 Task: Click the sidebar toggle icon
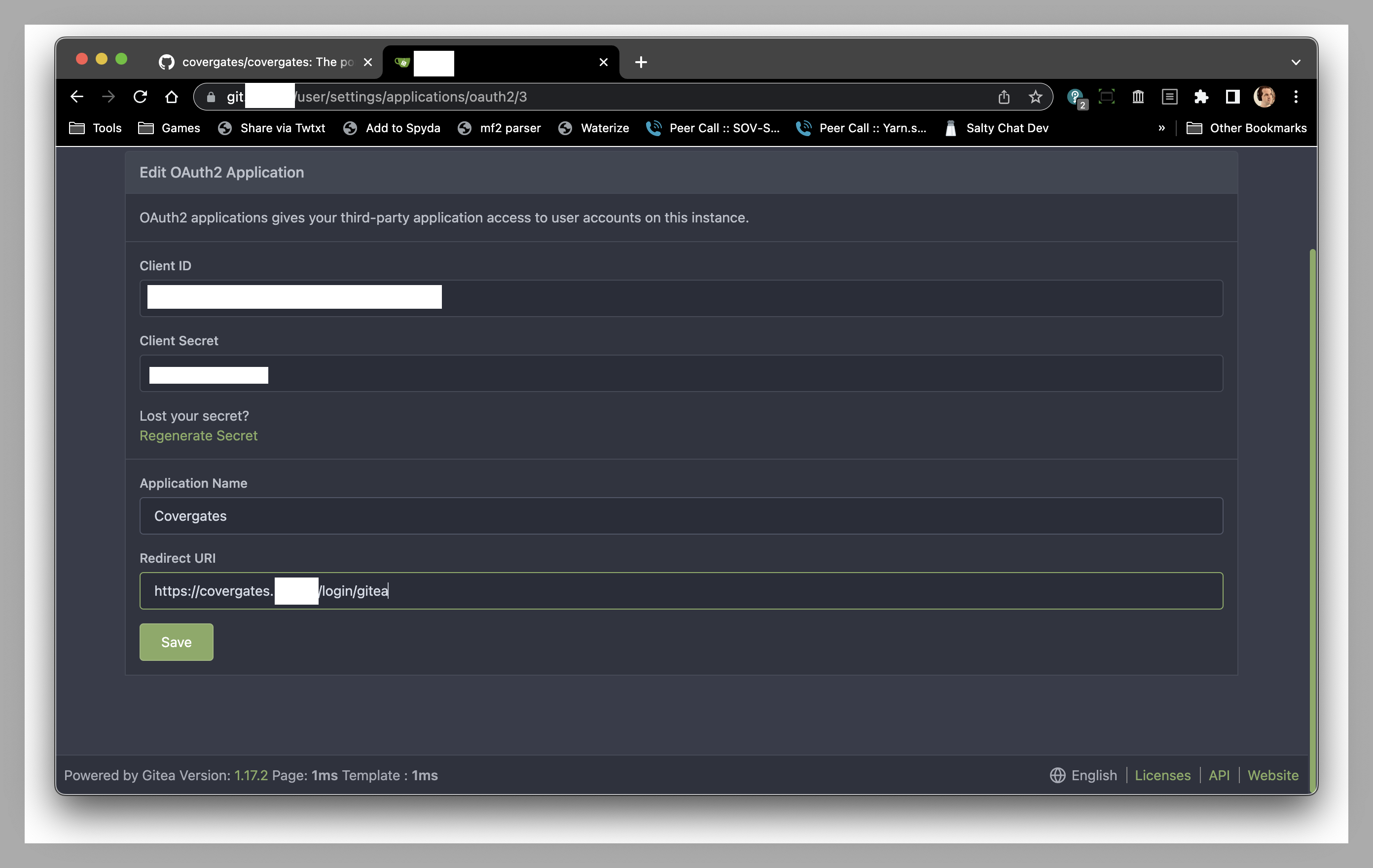coord(1231,97)
